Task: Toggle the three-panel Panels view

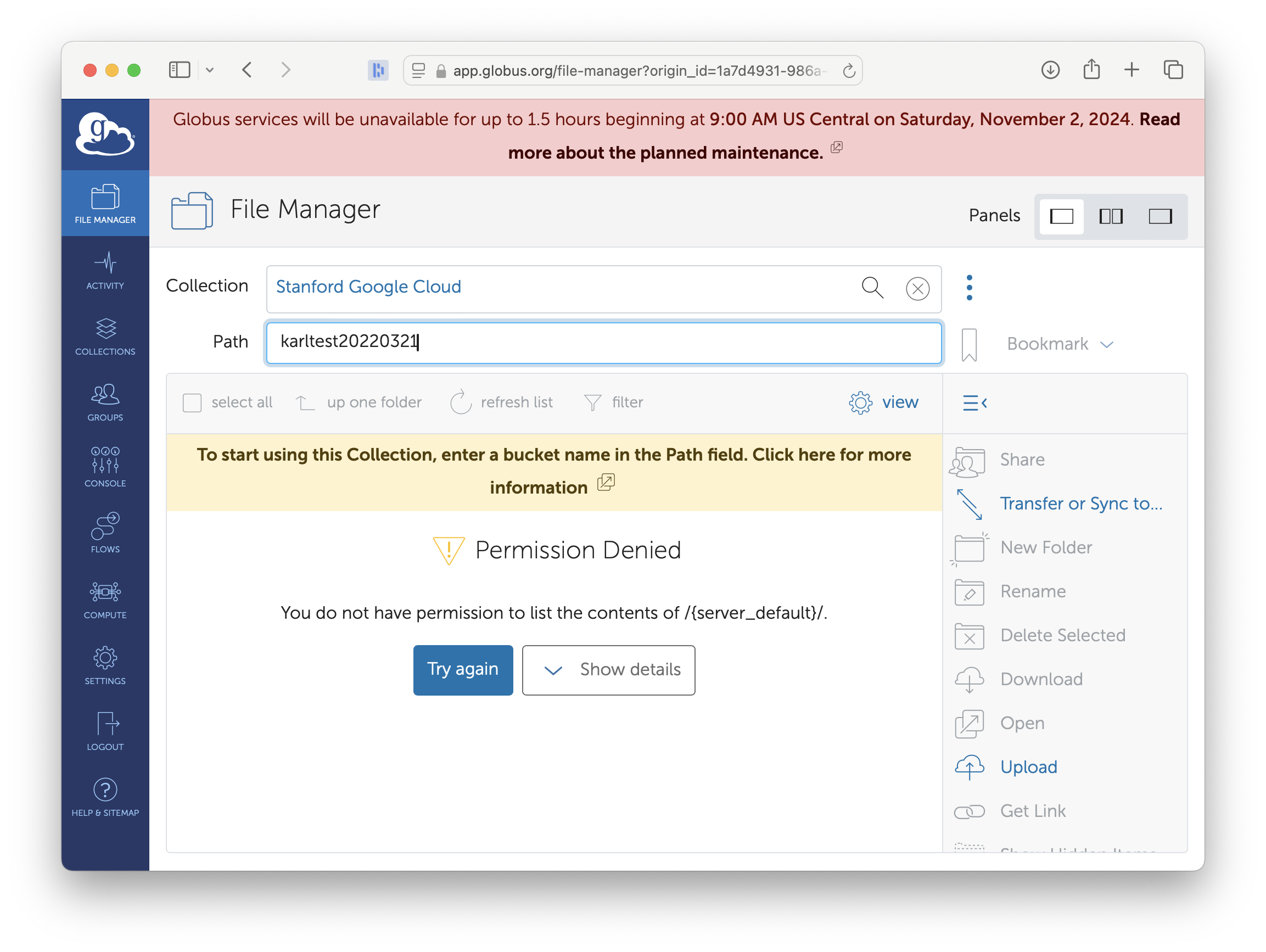Action: pyautogui.click(x=1159, y=215)
